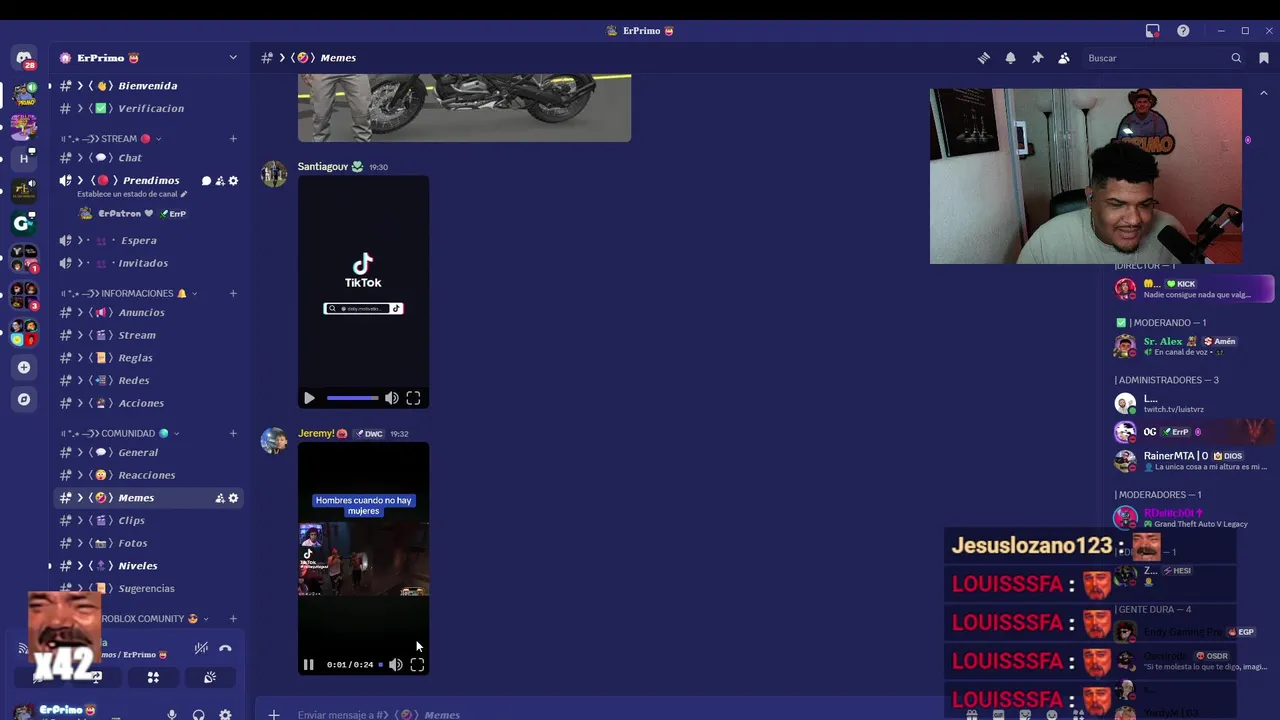Open the screen recording indicator icon
1280x720 pixels.
coord(1153,31)
